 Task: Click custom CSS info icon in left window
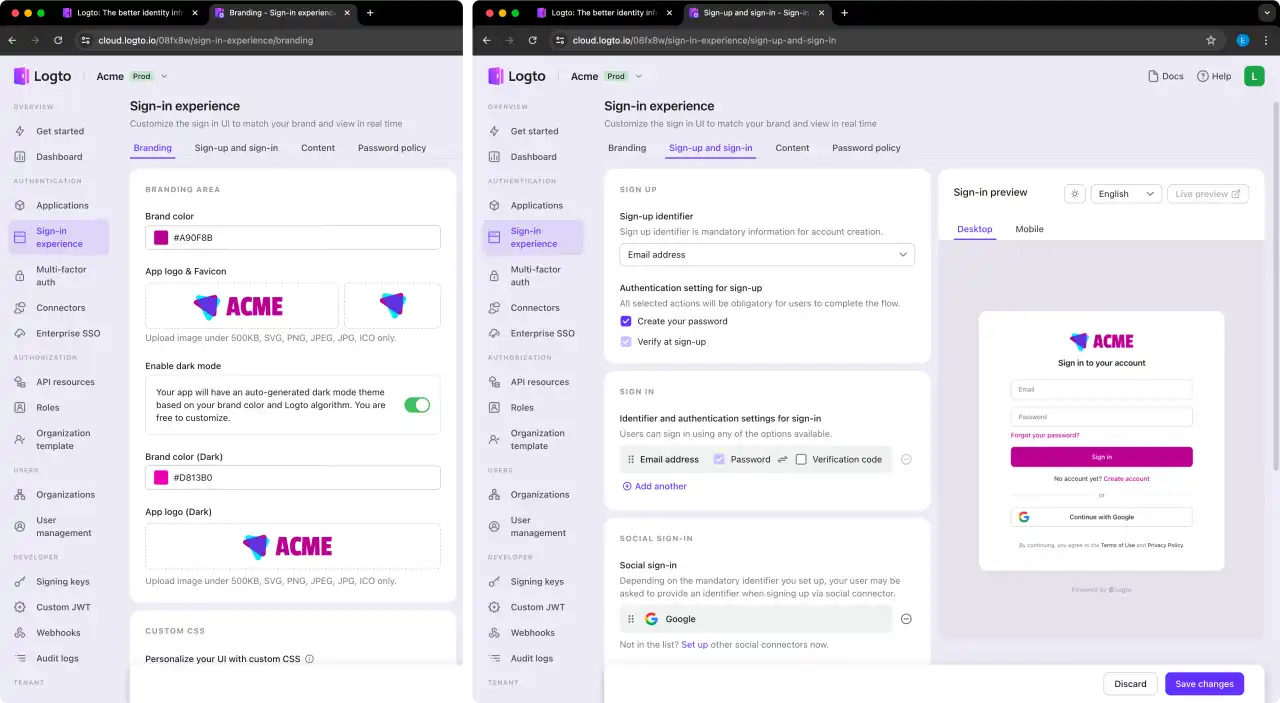pyautogui.click(x=309, y=659)
